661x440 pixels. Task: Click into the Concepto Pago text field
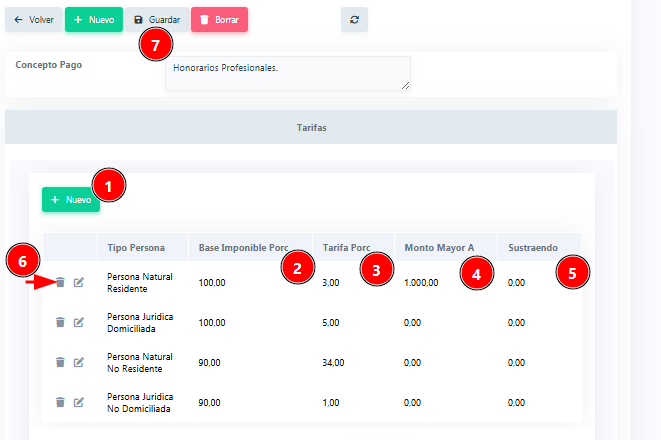click(x=287, y=73)
